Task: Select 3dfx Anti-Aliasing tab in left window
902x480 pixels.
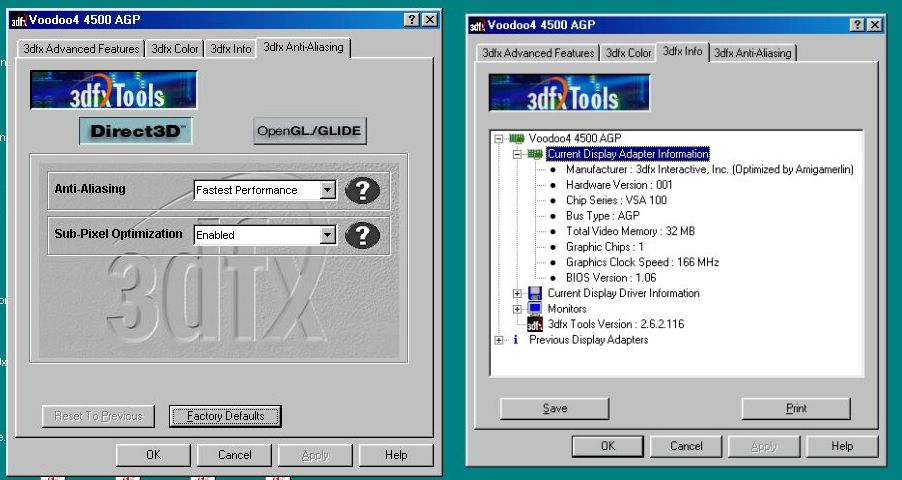Action: (x=303, y=47)
